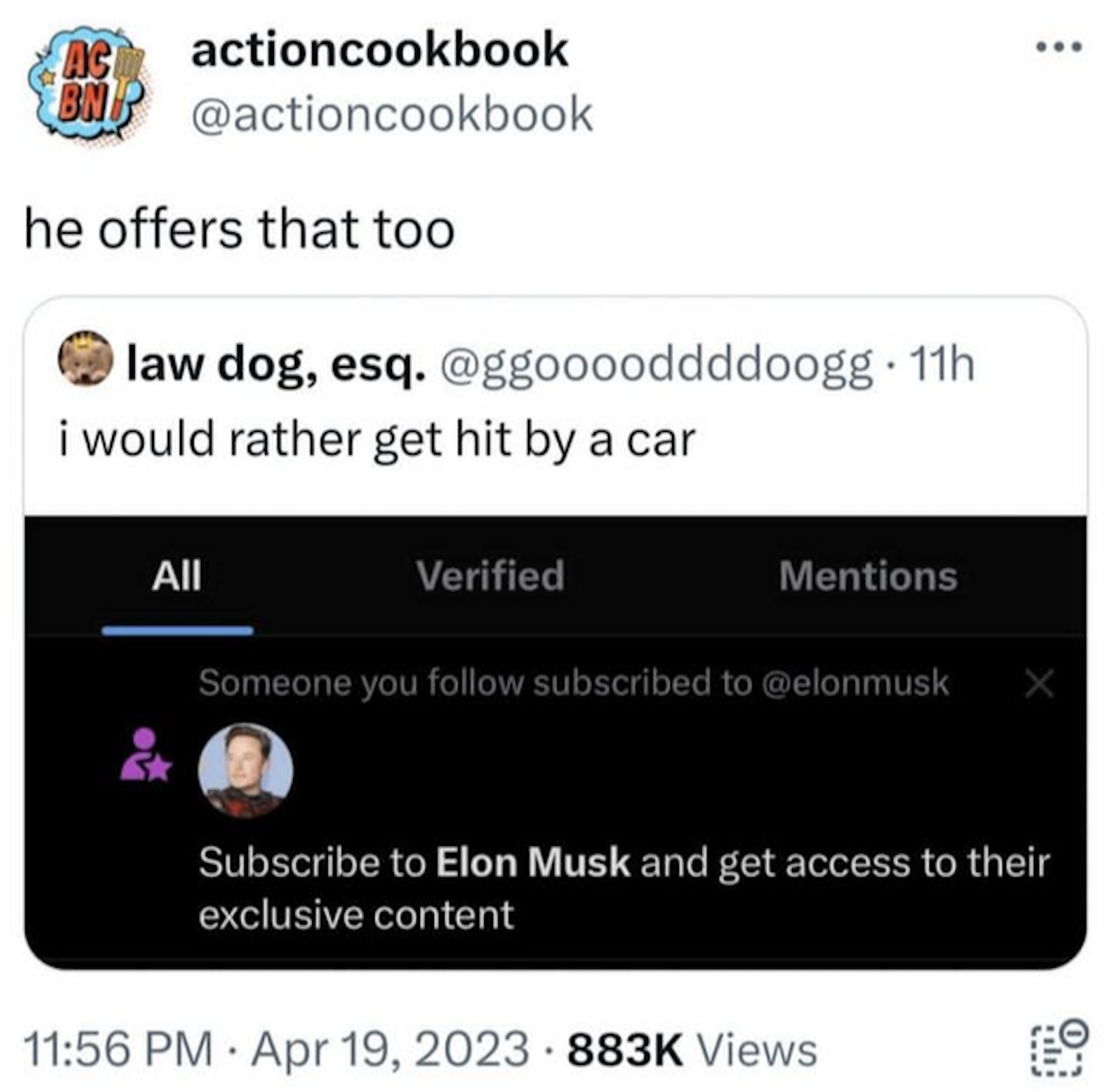Open the 883K Views count
Viewport: 1113px width, 1092px height.
point(692,1049)
